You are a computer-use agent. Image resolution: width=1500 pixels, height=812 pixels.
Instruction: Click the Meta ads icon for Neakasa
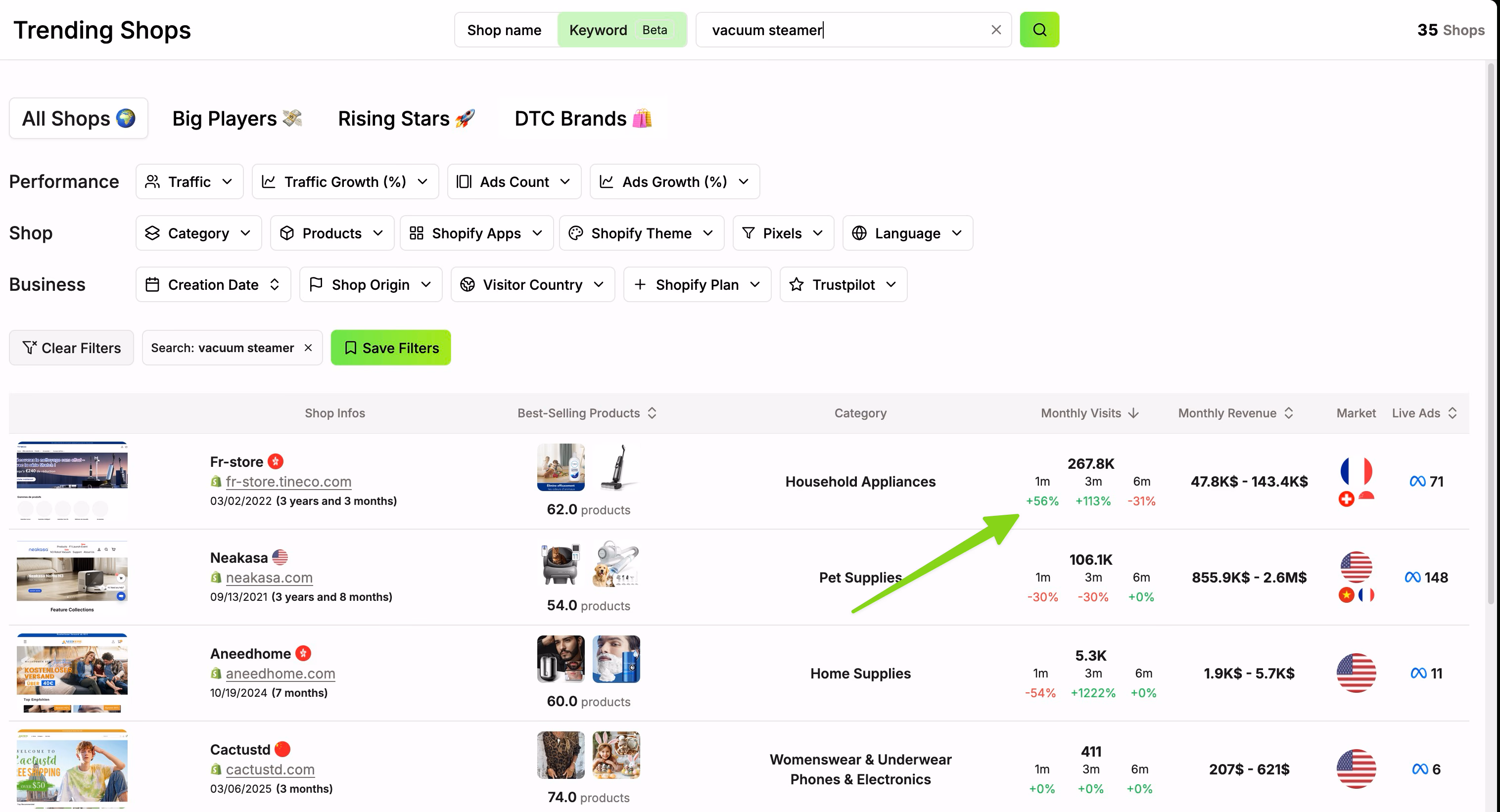click(1412, 578)
